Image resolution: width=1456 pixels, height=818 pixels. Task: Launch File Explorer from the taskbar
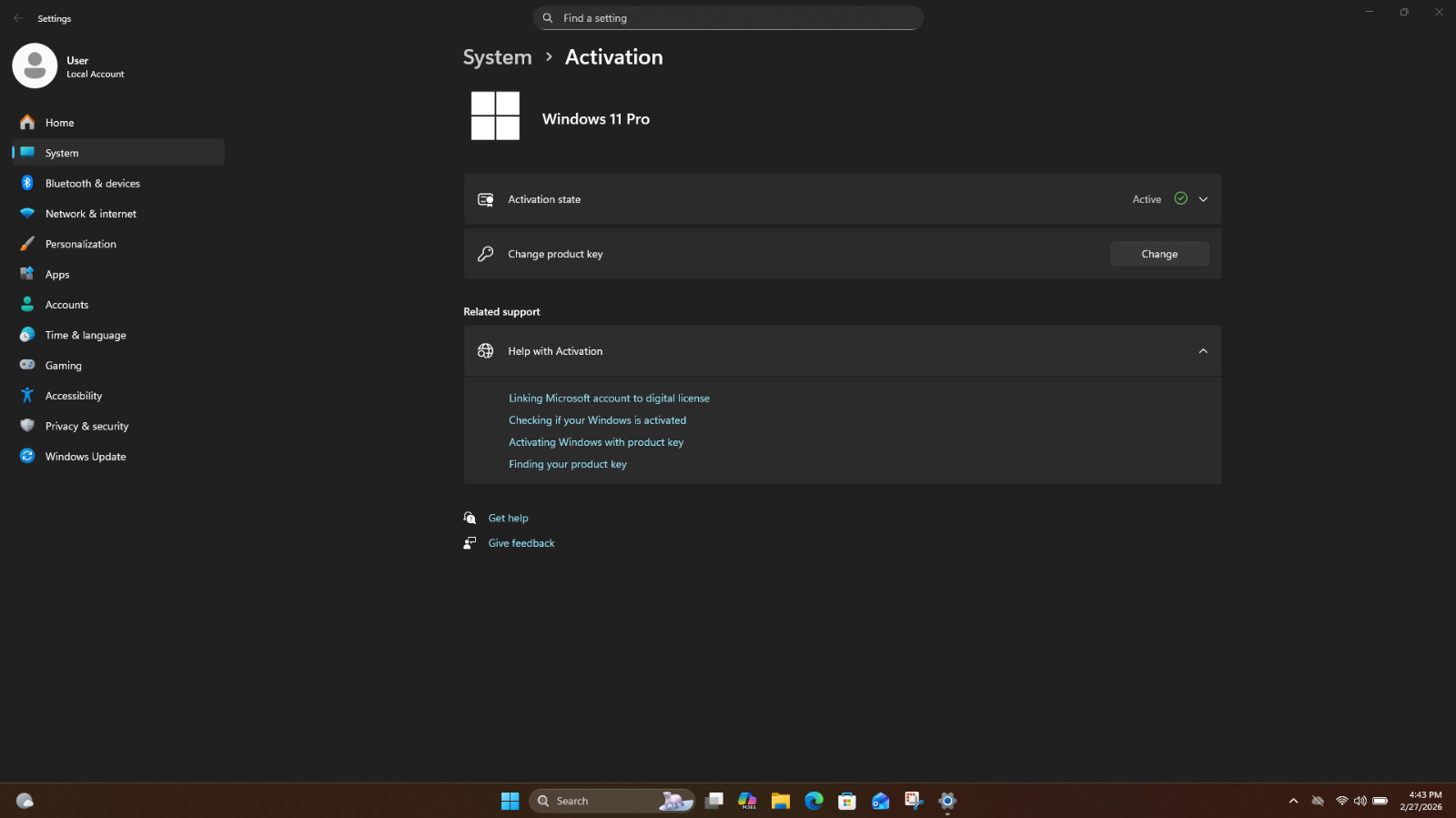(x=781, y=801)
